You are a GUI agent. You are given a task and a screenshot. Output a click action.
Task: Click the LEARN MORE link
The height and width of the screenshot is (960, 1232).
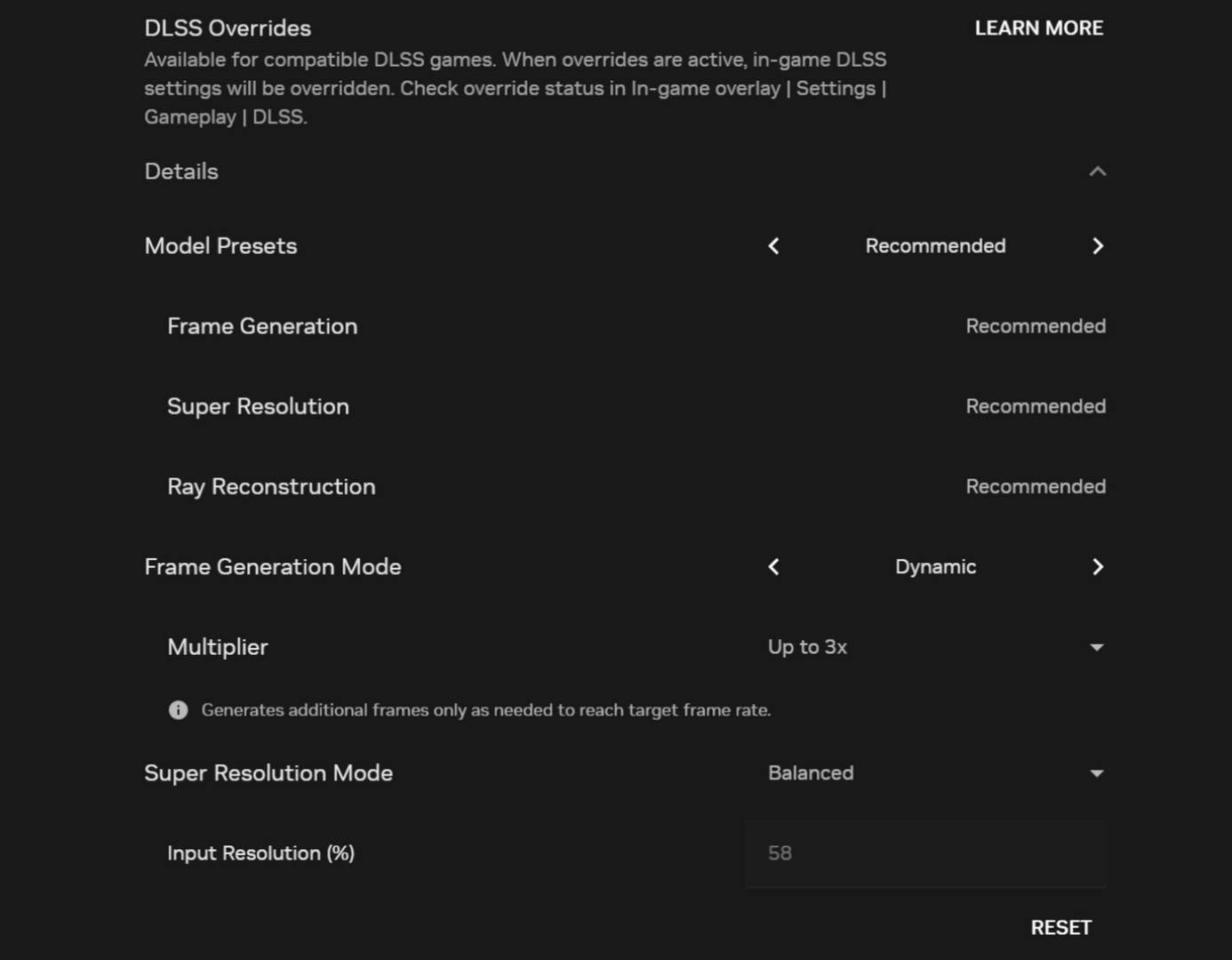(1039, 28)
